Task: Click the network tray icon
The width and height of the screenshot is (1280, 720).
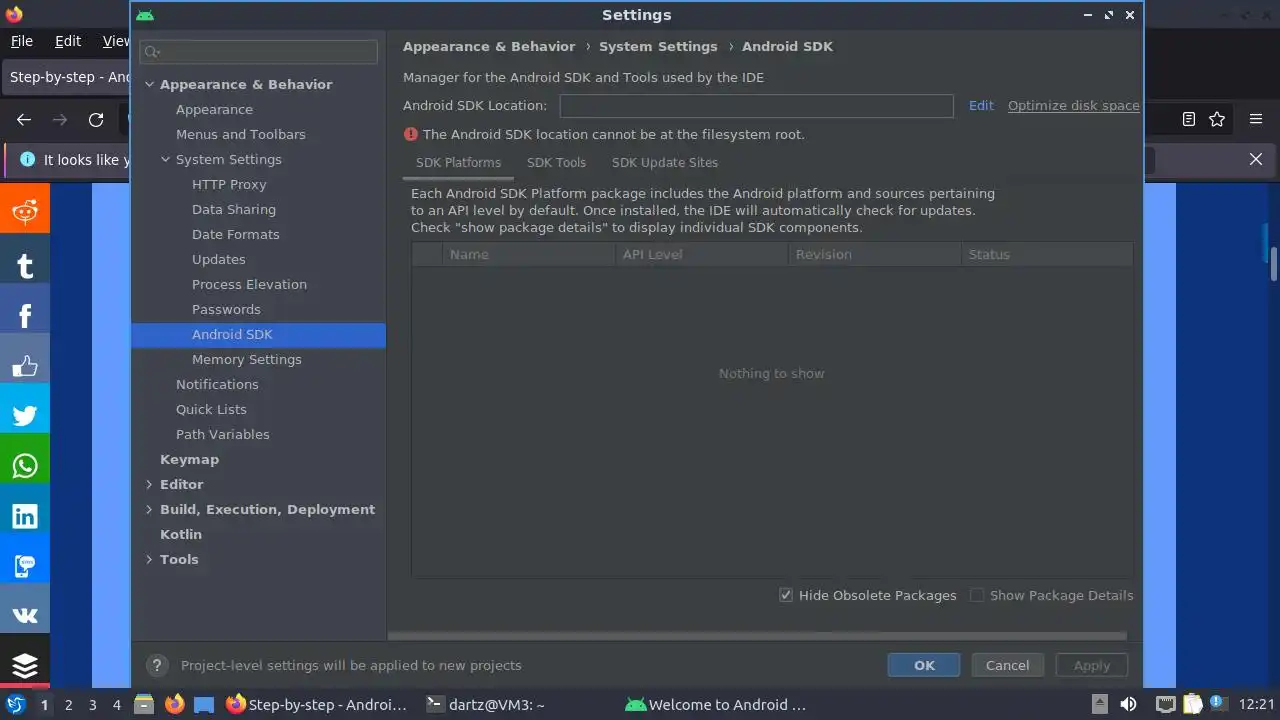Action: (x=1165, y=704)
